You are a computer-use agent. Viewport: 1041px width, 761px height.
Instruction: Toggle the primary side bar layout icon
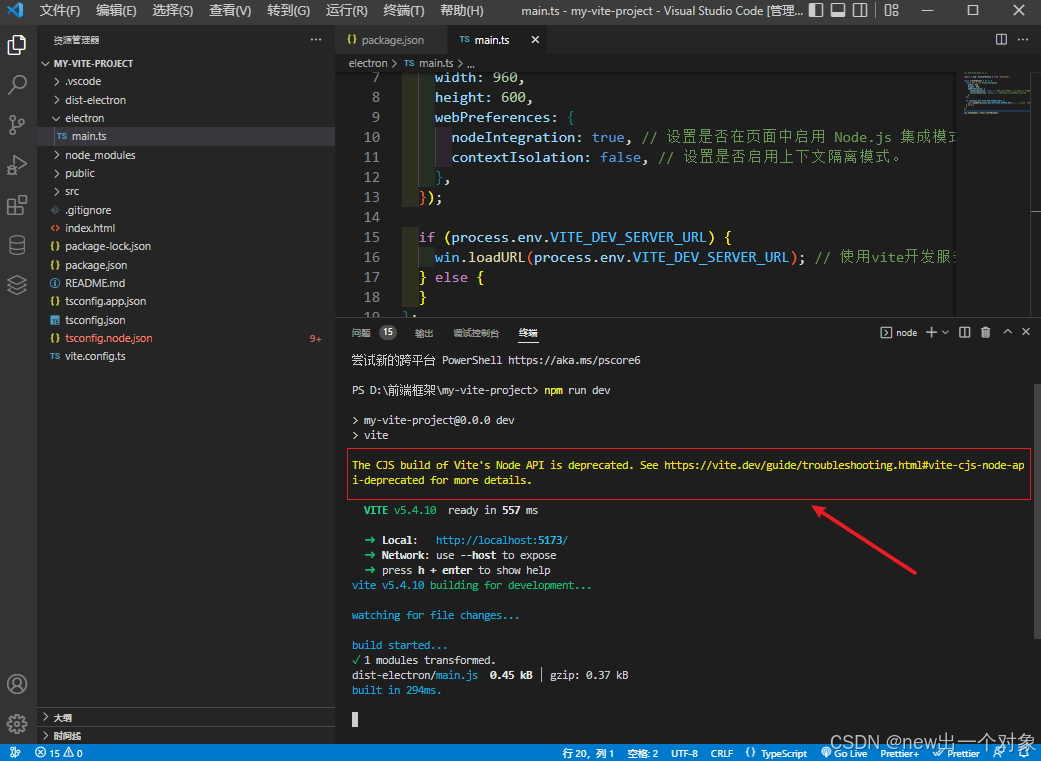pyautogui.click(x=816, y=10)
